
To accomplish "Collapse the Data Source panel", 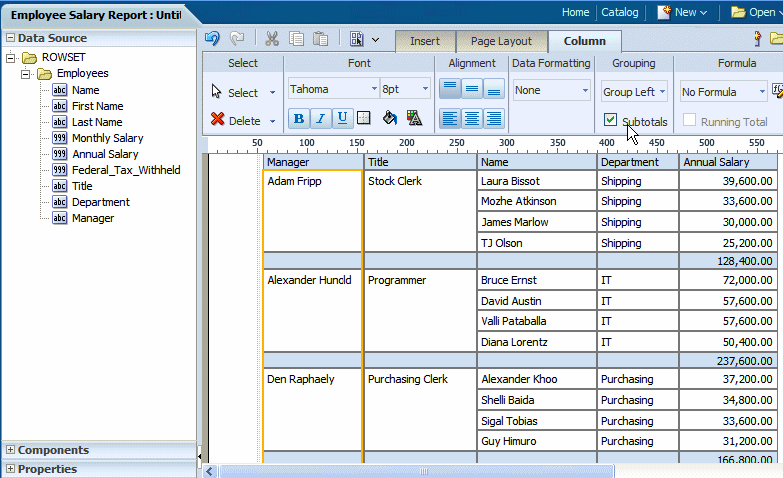I will point(10,37).
